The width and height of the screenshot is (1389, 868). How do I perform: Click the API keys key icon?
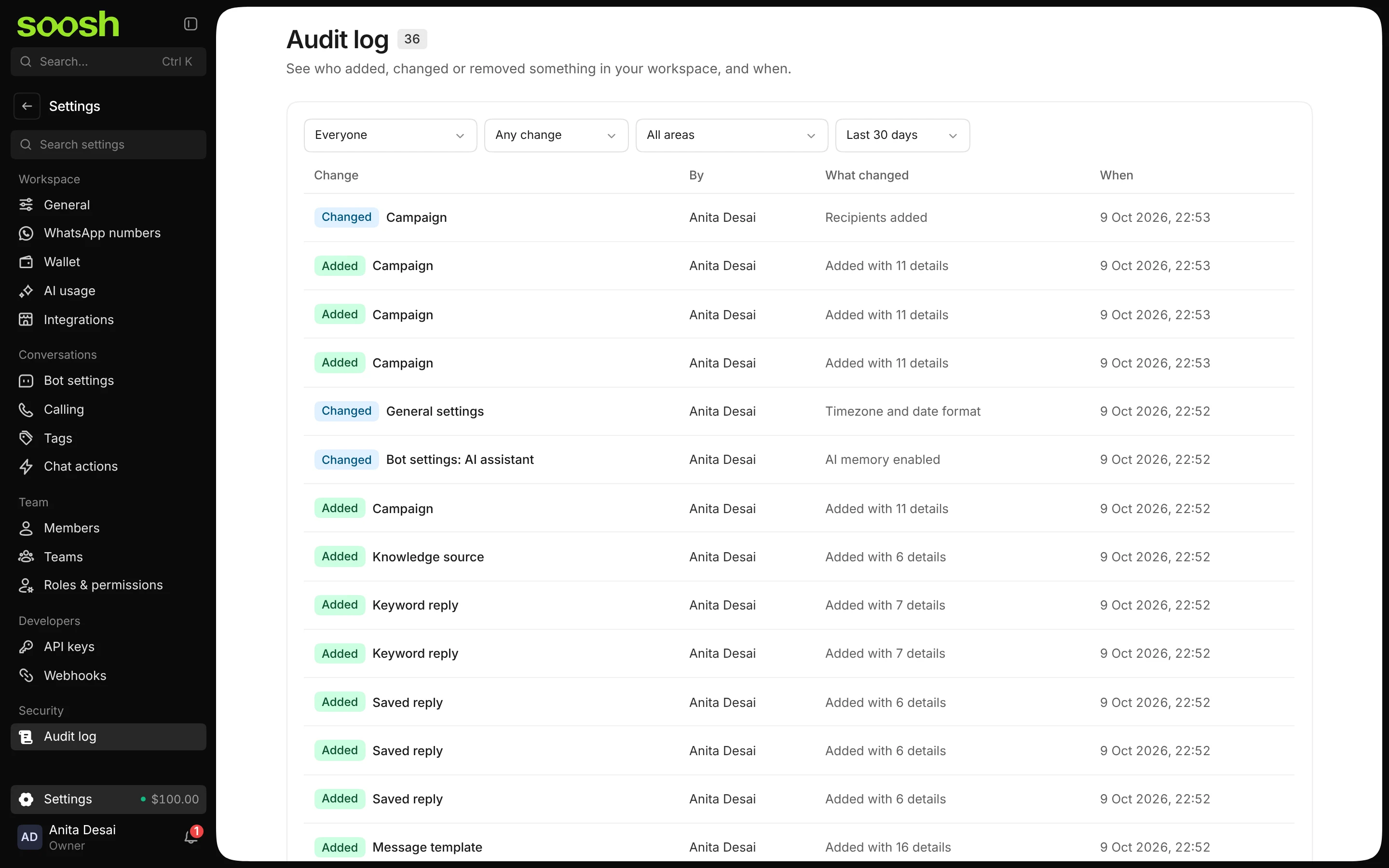(26, 647)
